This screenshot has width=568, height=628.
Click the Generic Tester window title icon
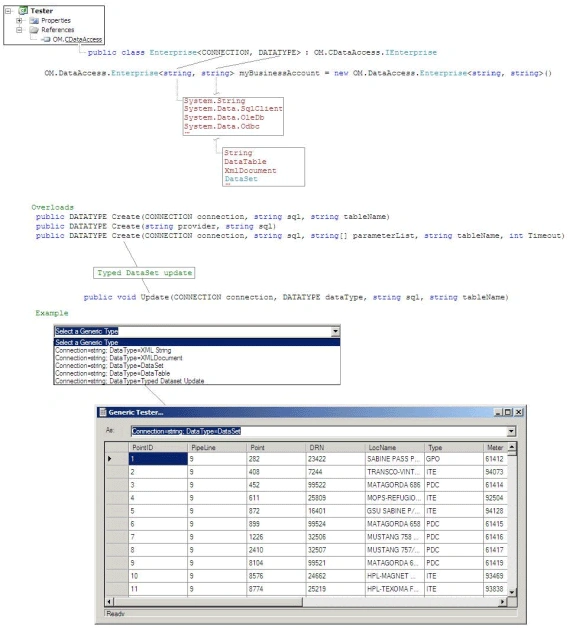[103, 412]
